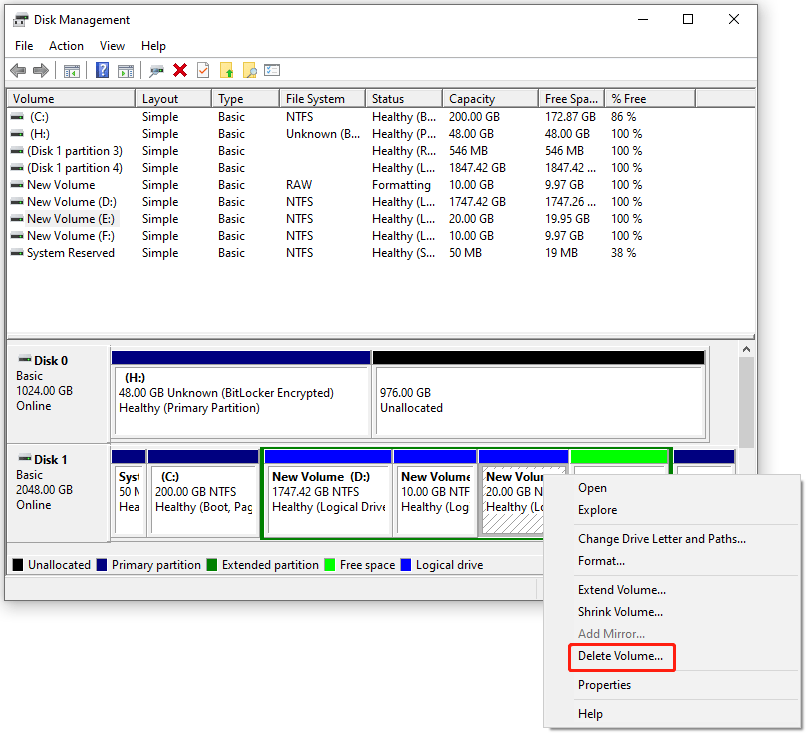Image resolution: width=807 pixels, height=733 pixels.
Task: Select Help at bottom of context menu
Action: (590, 714)
